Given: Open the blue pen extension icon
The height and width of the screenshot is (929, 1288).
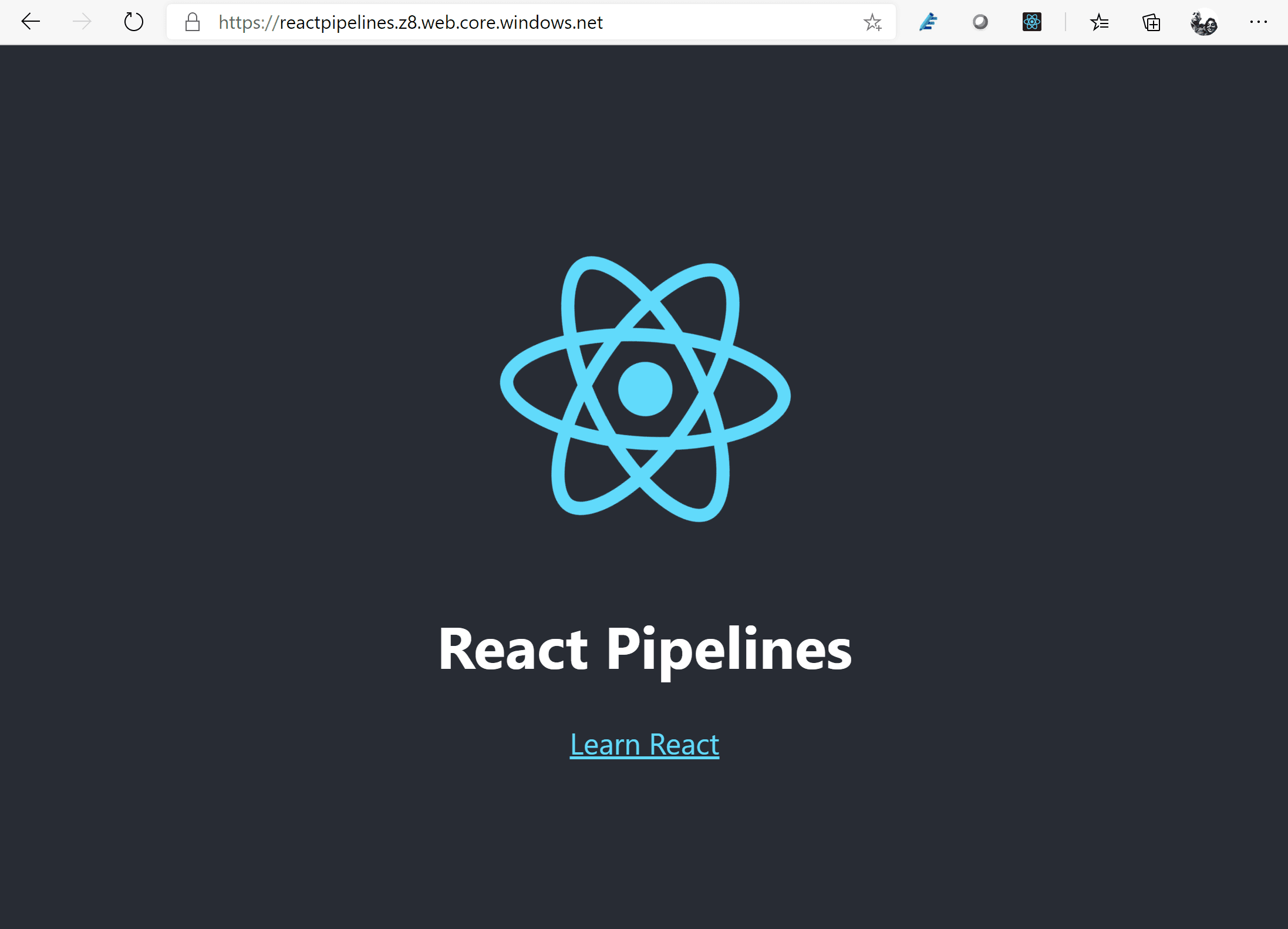Looking at the screenshot, I should (928, 22).
